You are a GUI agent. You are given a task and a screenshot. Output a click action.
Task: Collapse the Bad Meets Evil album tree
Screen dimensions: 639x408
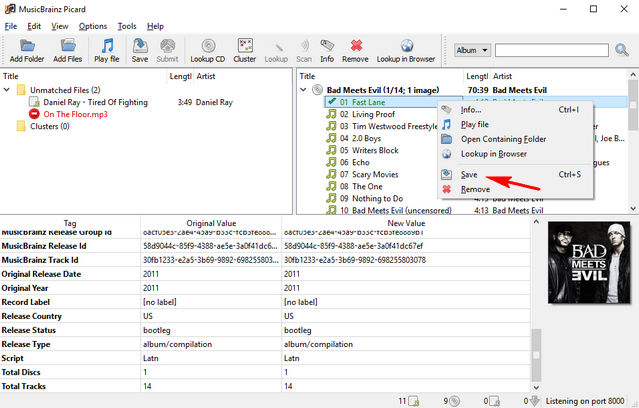pyautogui.click(x=305, y=89)
